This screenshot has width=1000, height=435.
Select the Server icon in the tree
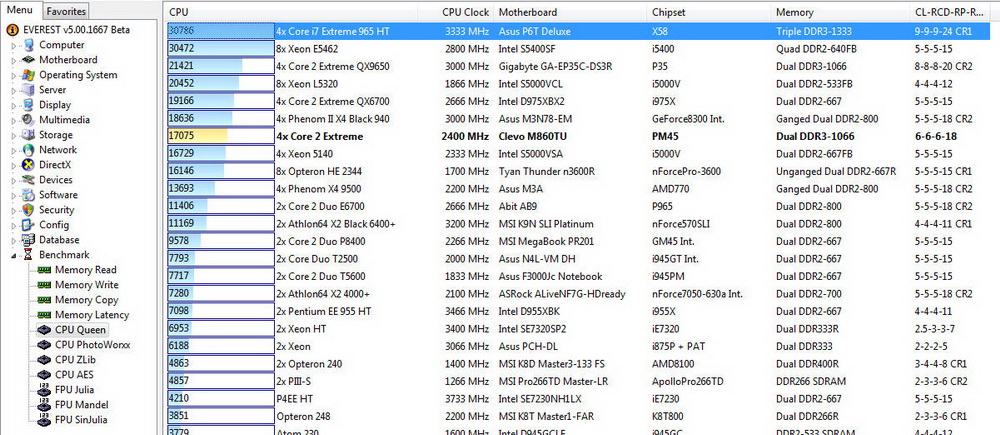[x=28, y=90]
